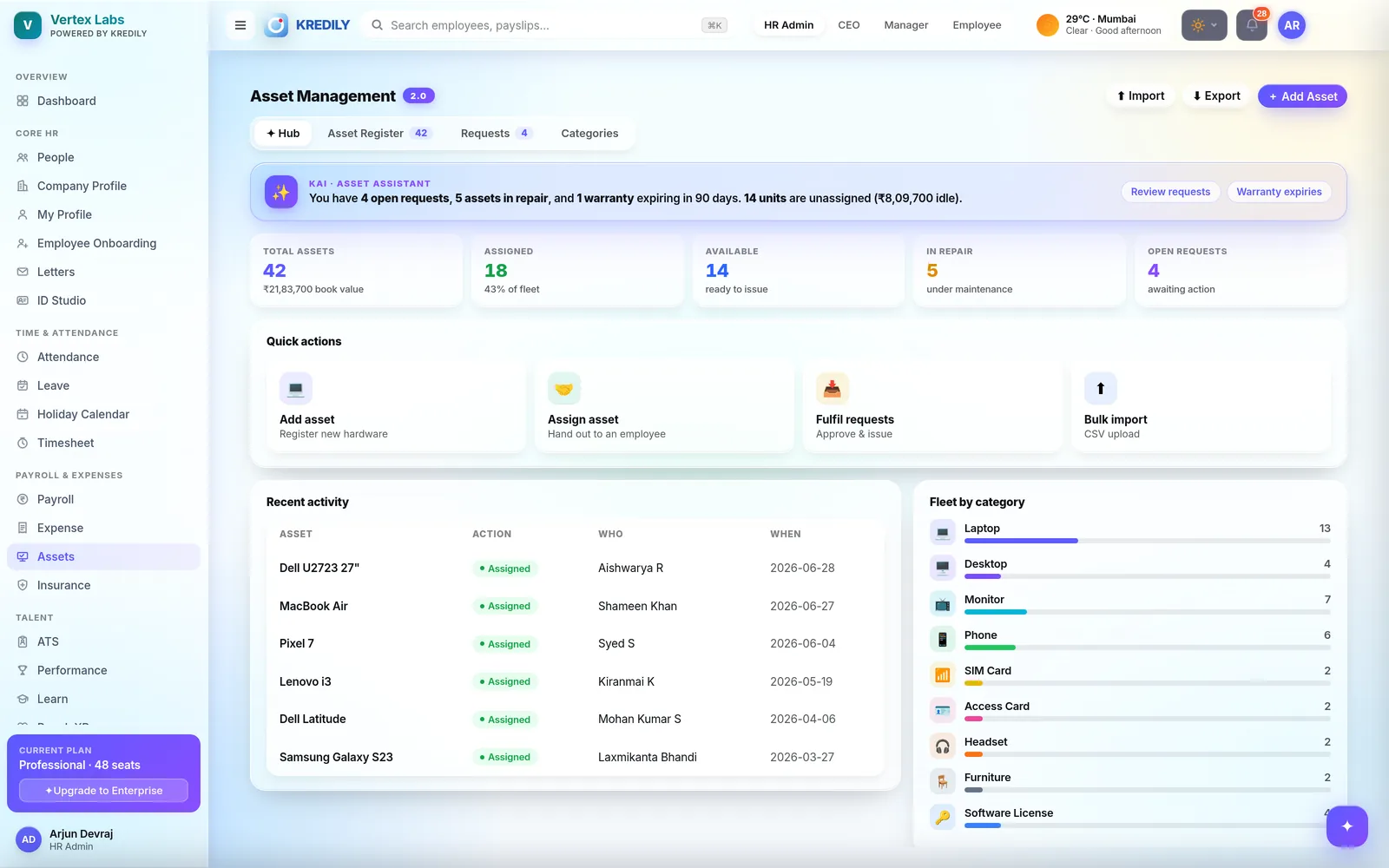
Task: Click the Export button
Action: point(1216,95)
